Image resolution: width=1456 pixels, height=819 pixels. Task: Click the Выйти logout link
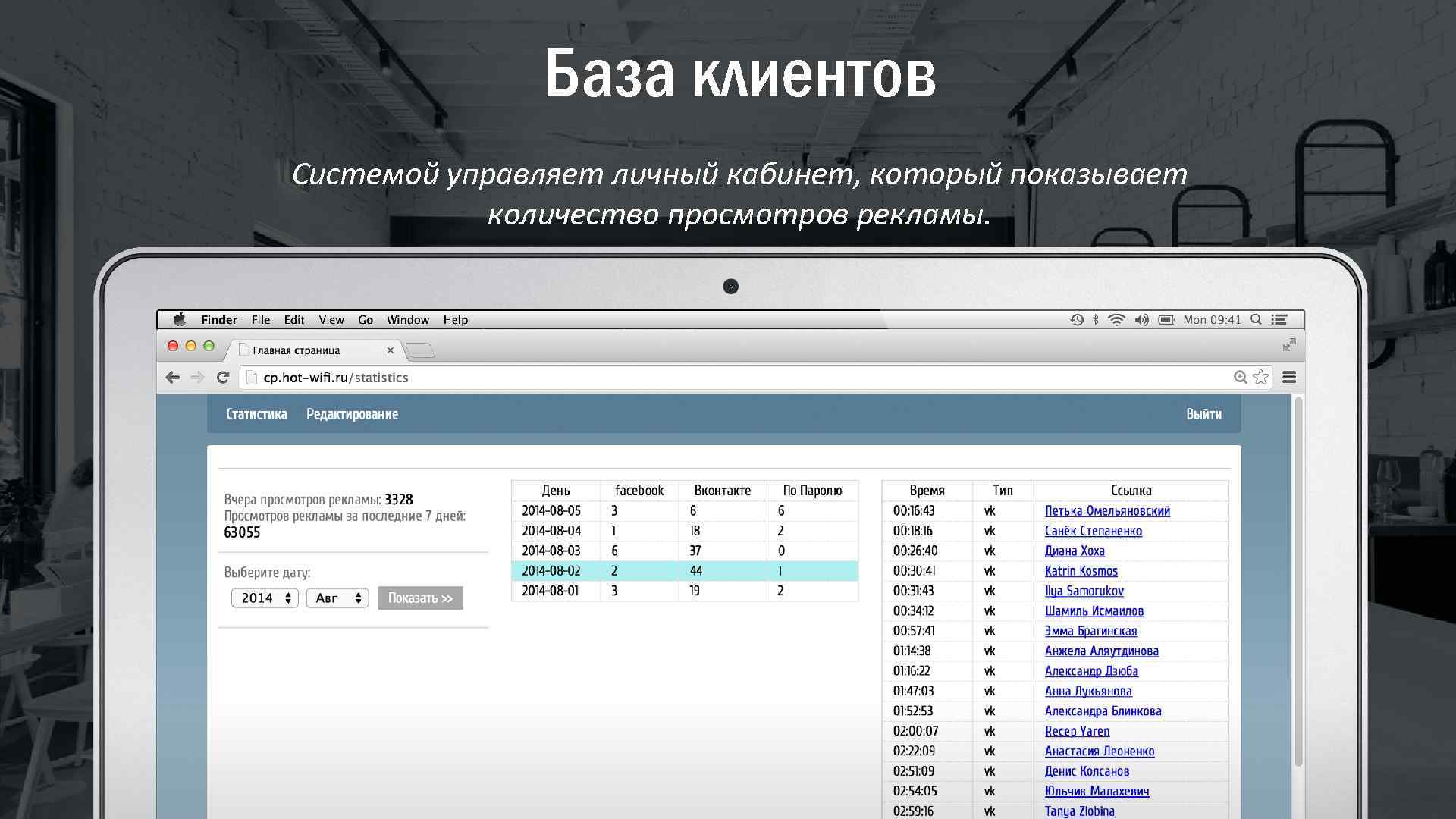tap(1203, 414)
